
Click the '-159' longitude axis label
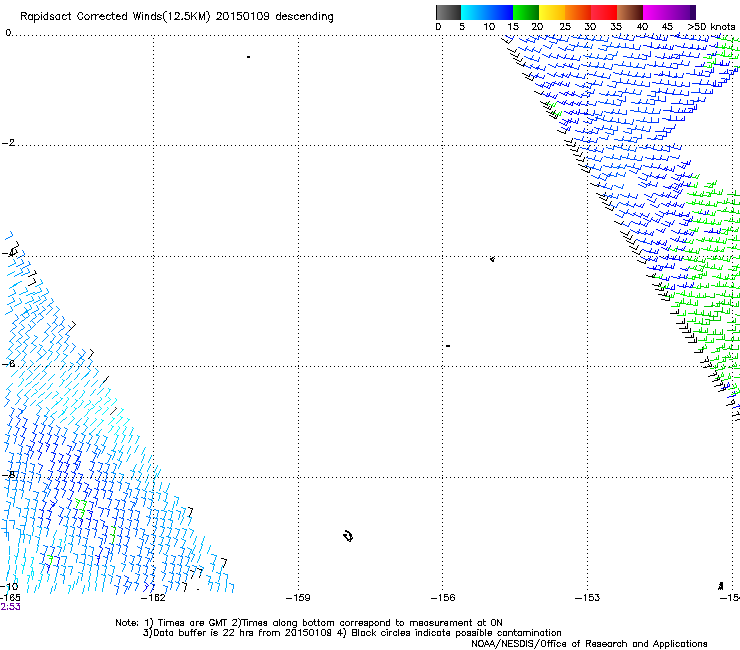click(298, 598)
